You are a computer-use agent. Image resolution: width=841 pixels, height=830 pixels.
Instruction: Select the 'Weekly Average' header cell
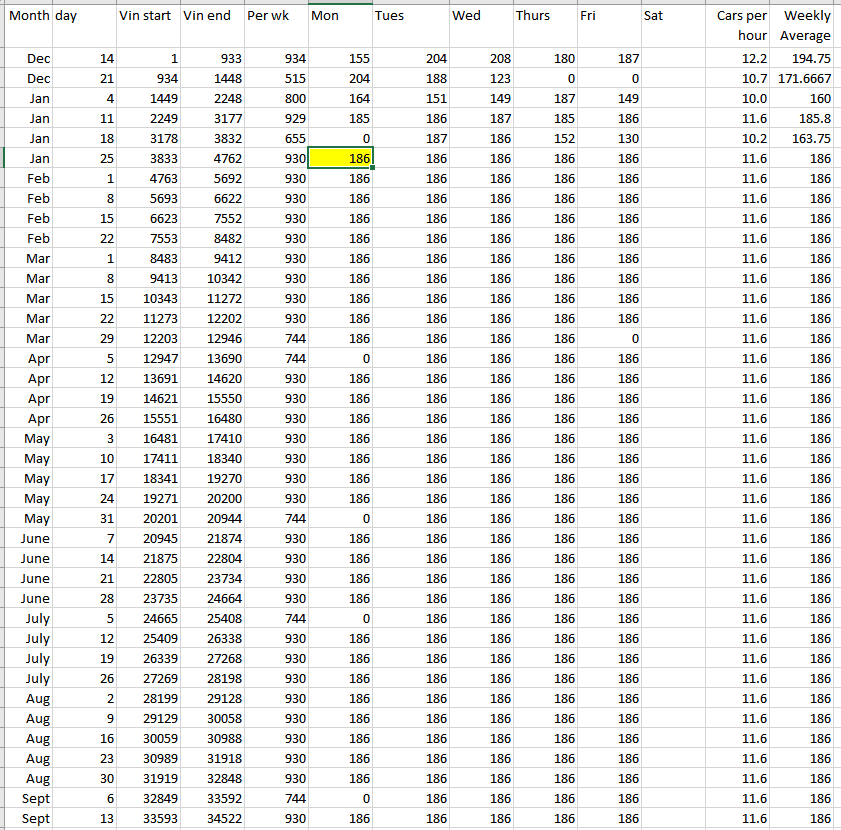[x=805, y=25]
